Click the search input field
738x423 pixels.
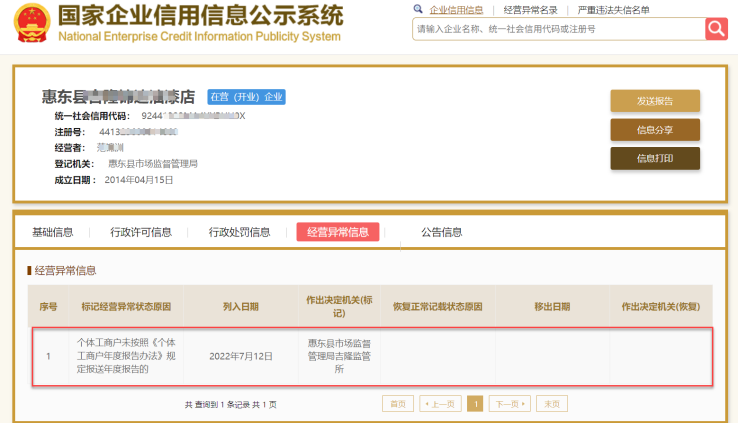click(x=558, y=29)
